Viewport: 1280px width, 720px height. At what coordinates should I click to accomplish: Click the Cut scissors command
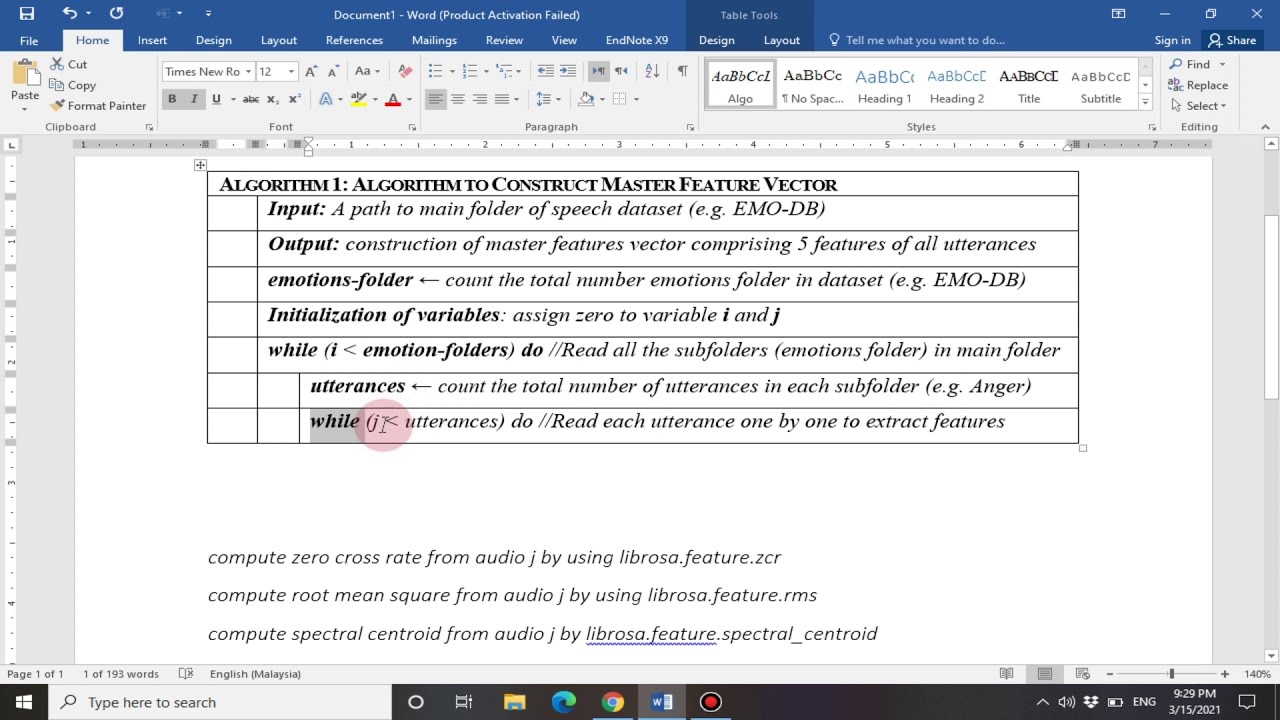click(x=68, y=64)
